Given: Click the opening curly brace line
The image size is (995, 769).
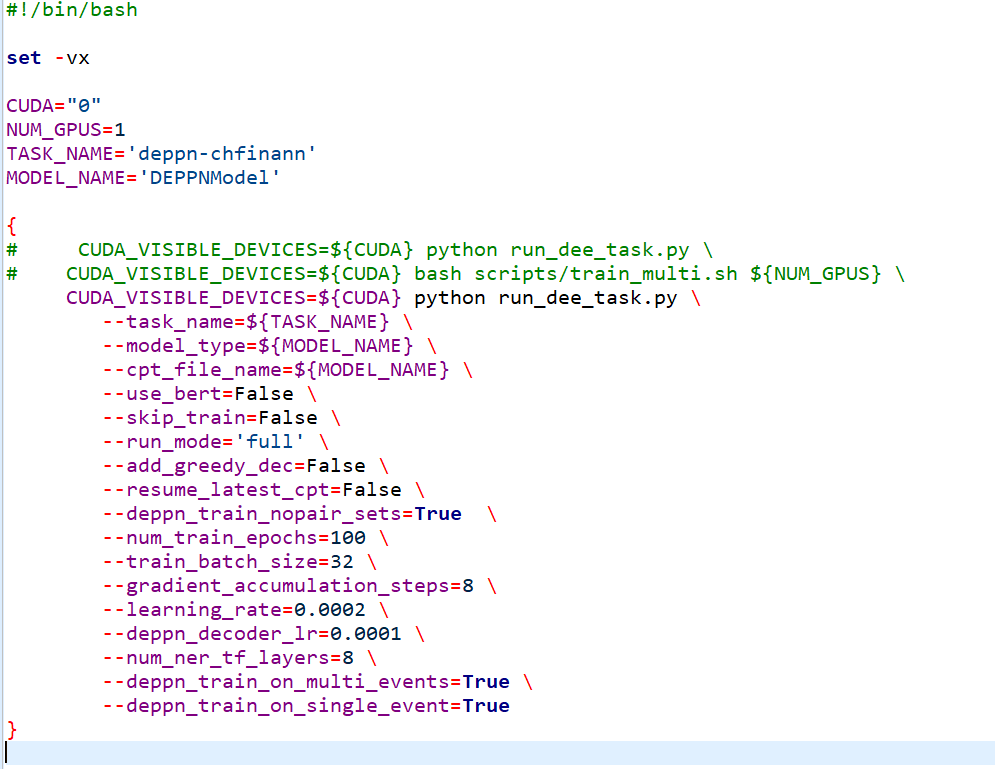Looking at the screenshot, I should point(10,225).
